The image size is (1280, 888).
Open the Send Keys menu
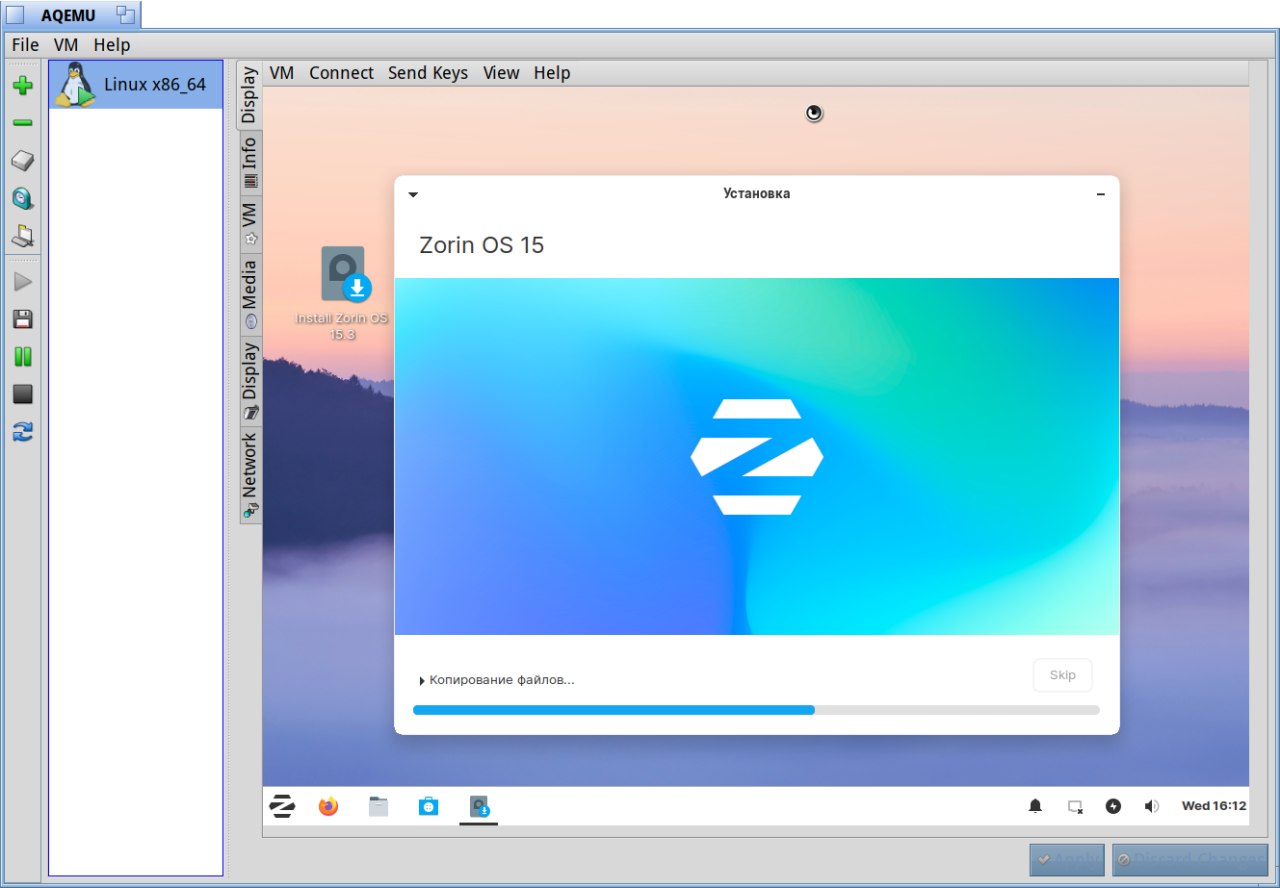point(428,73)
